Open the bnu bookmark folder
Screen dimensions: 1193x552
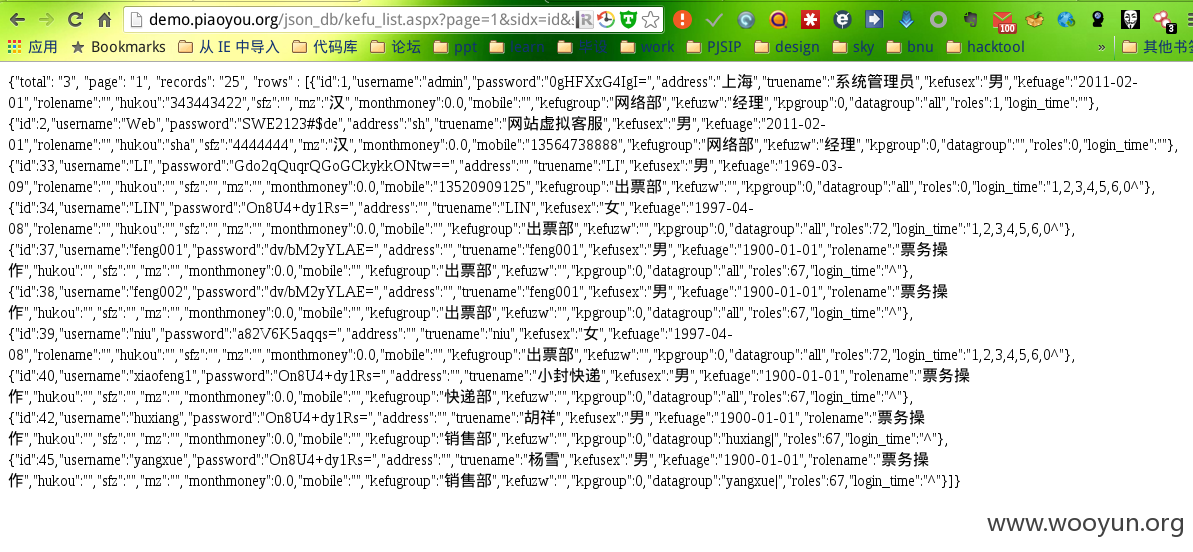(x=911, y=47)
